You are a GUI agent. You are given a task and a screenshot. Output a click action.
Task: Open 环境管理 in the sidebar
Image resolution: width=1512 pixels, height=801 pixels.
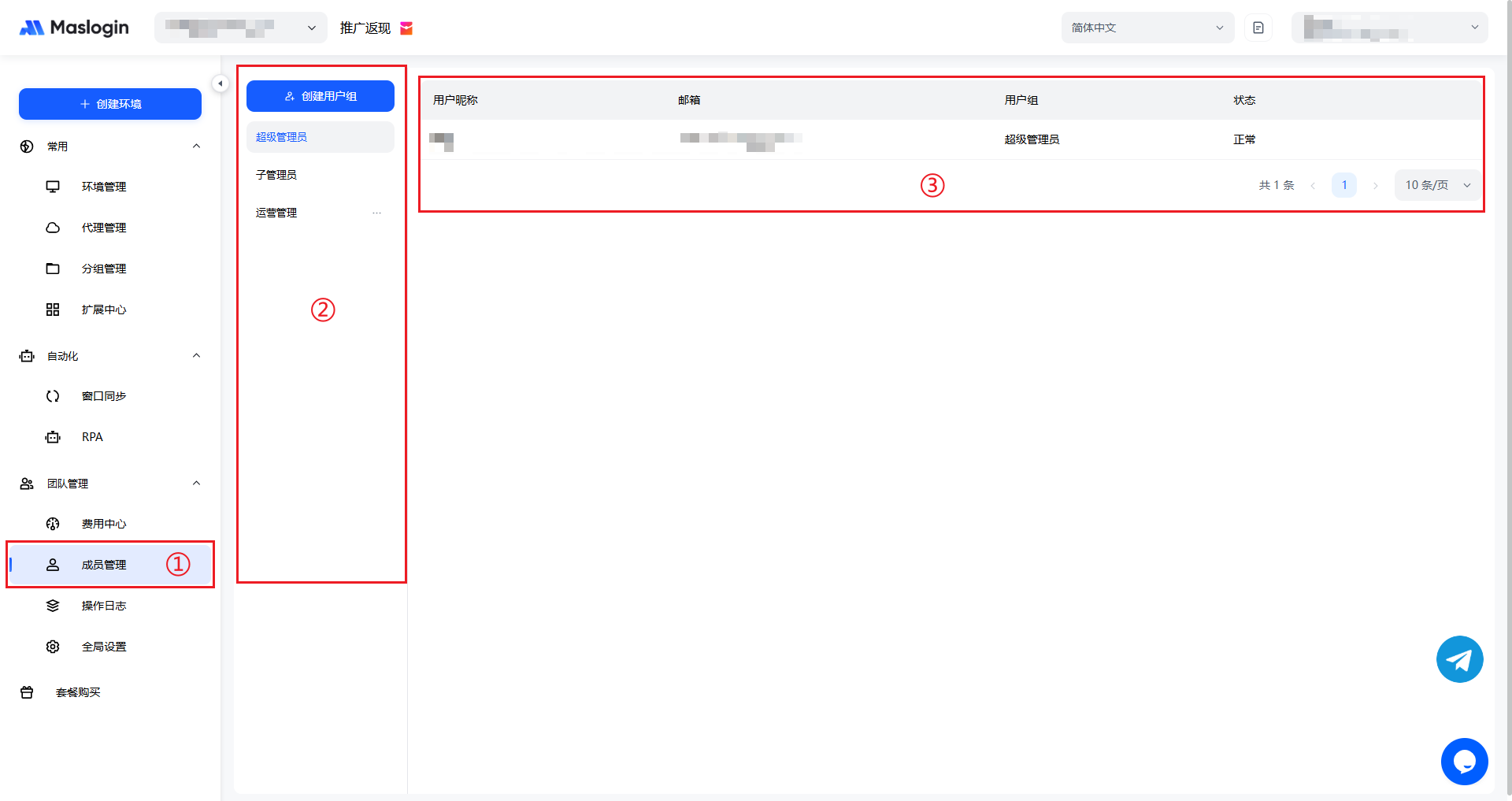coord(103,187)
